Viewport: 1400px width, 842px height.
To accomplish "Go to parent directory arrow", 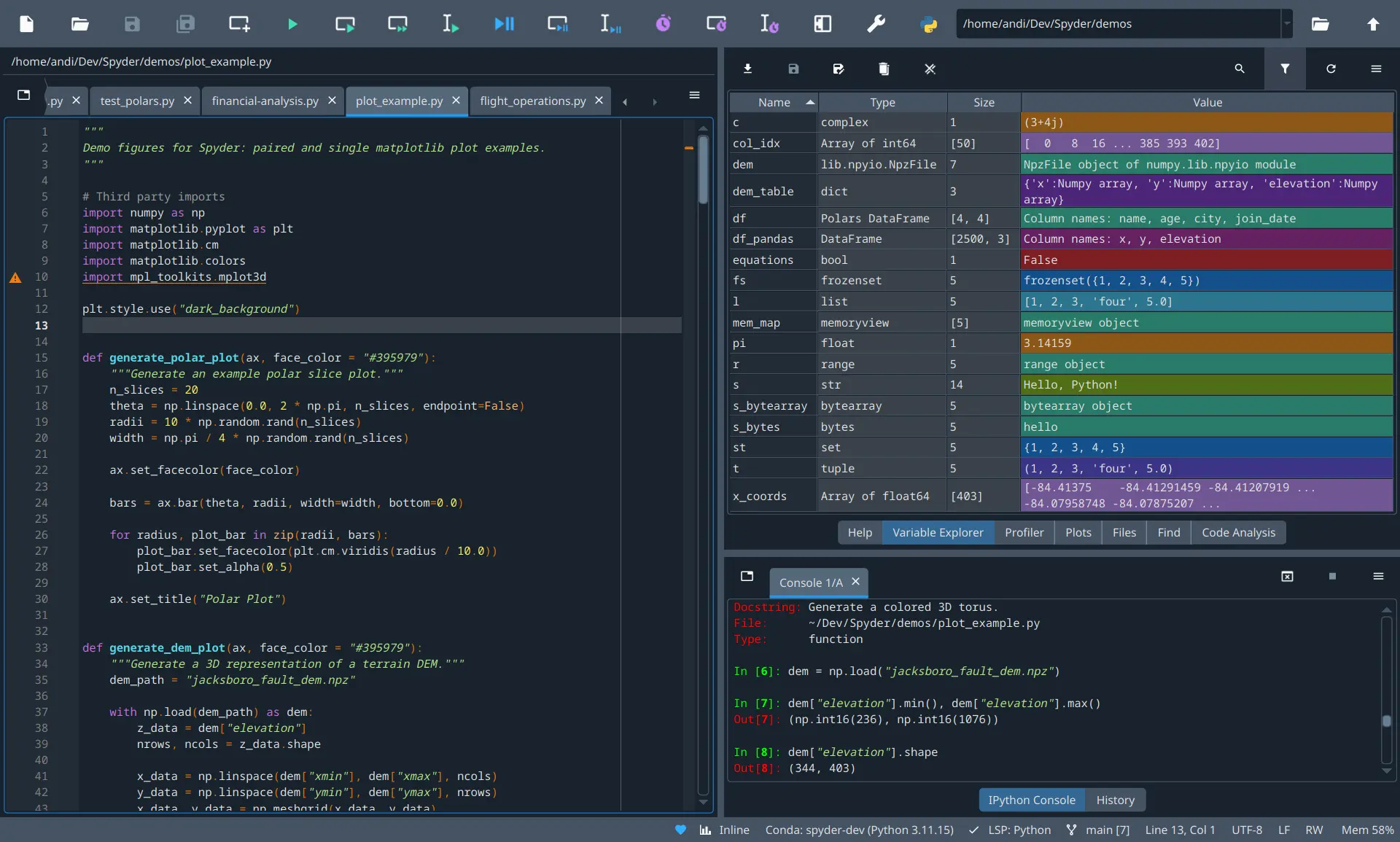I will pyautogui.click(x=1373, y=24).
